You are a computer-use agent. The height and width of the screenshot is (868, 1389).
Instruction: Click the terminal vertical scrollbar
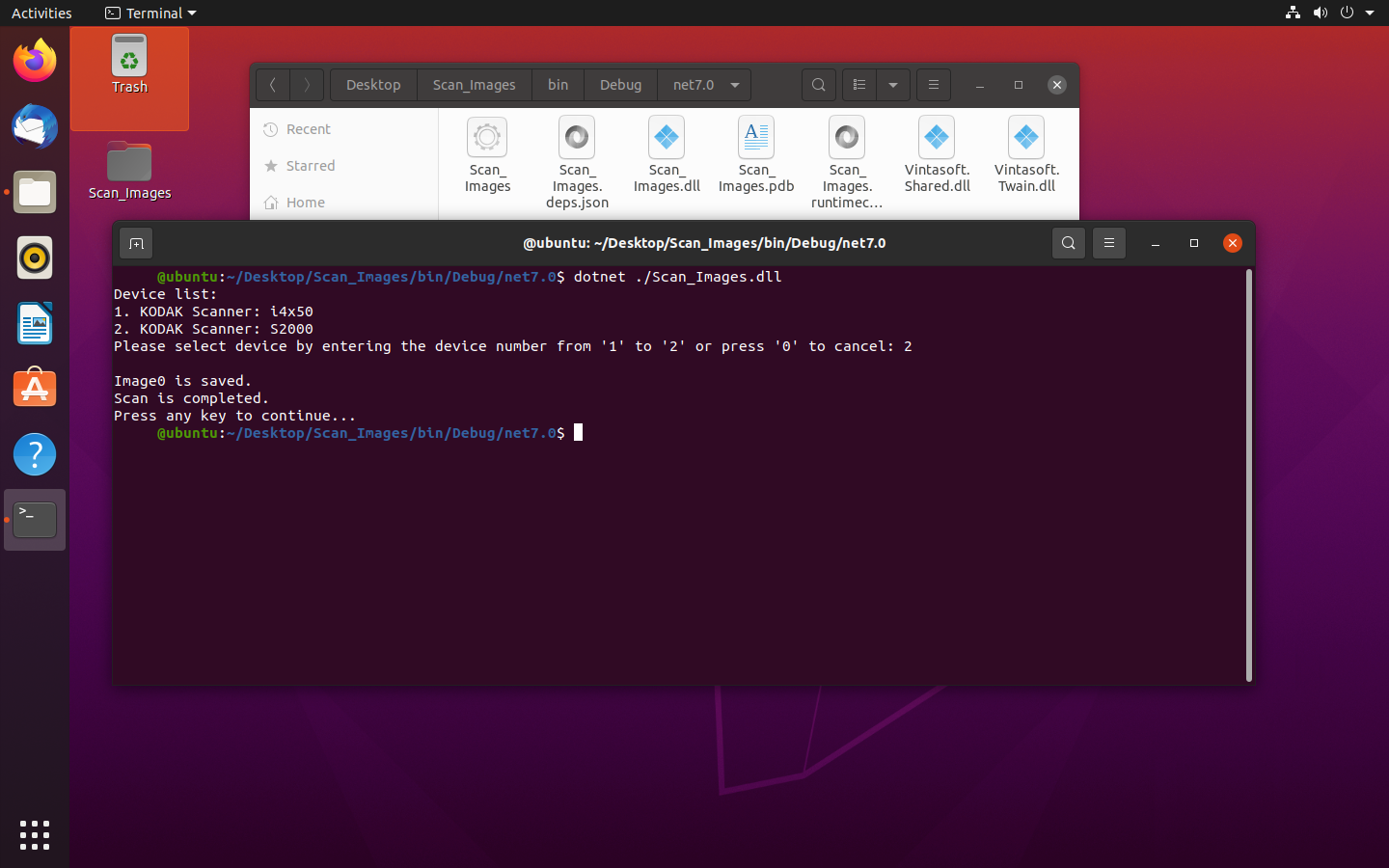tap(1249, 475)
